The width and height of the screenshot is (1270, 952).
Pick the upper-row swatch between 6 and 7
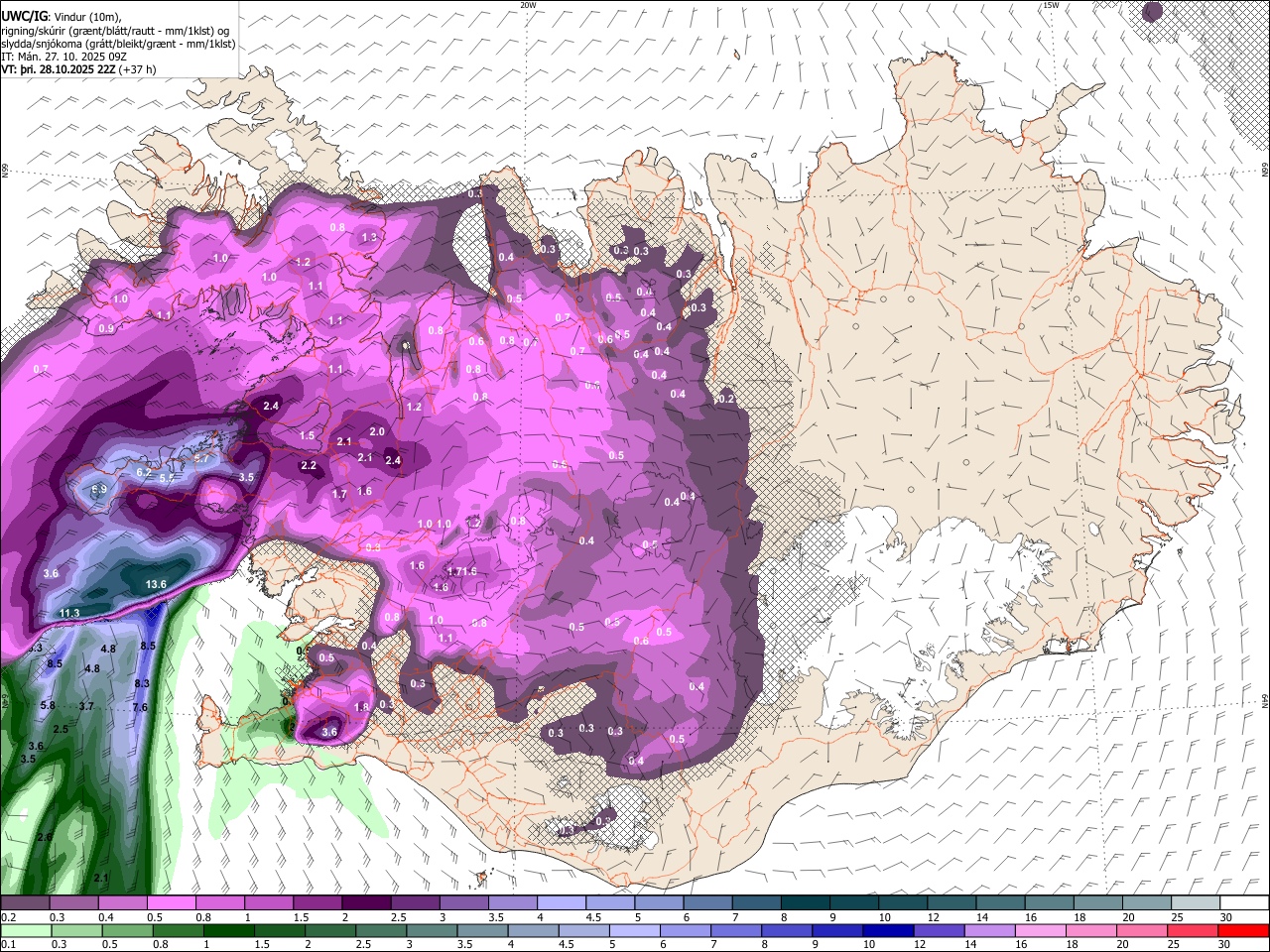coord(707,903)
